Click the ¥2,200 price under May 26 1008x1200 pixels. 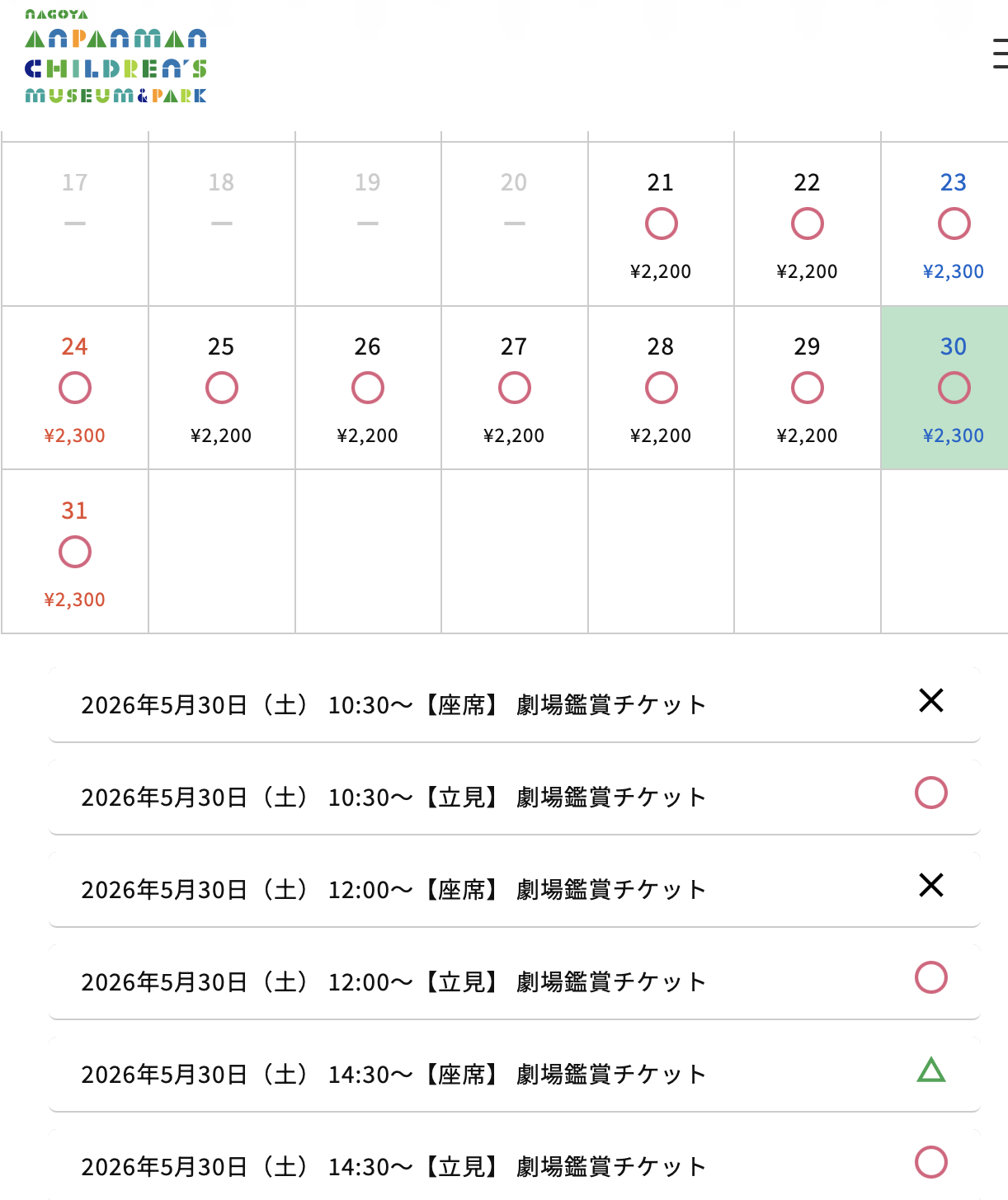click(x=368, y=435)
